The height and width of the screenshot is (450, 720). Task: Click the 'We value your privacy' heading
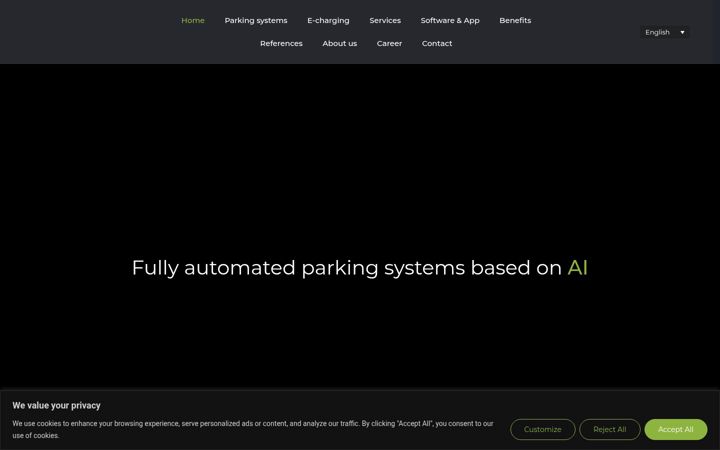click(56, 405)
